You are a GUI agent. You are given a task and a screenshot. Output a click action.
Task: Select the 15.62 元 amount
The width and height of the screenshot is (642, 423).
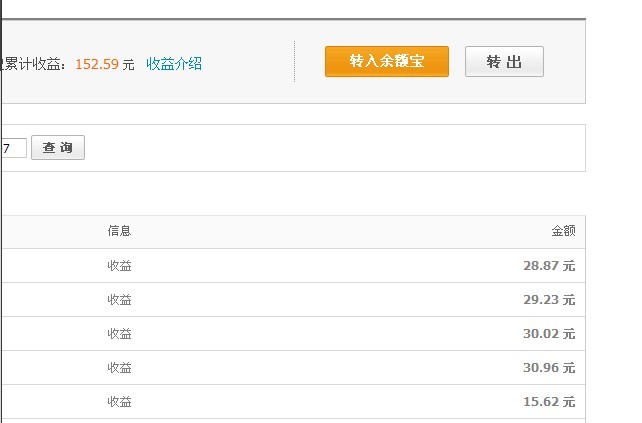pos(548,402)
